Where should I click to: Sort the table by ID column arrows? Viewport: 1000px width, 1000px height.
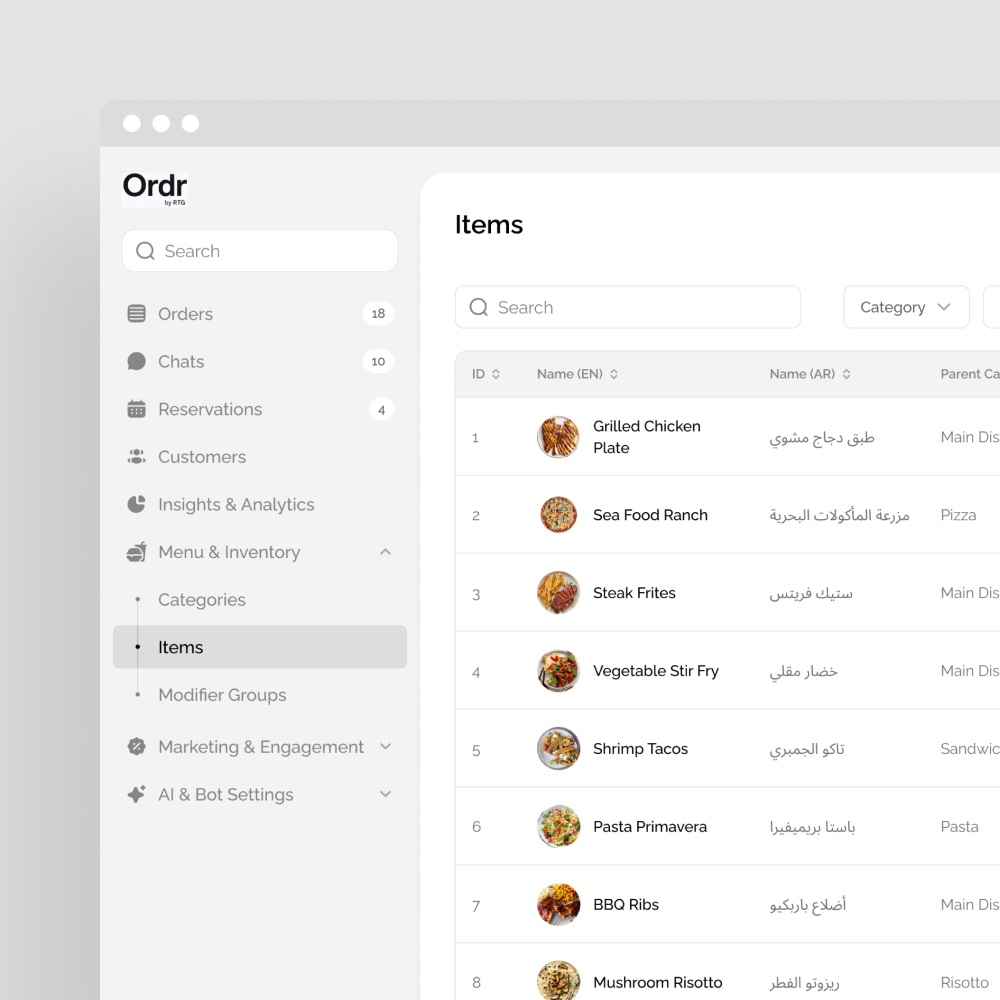pyautogui.click(x=496, y=374)
